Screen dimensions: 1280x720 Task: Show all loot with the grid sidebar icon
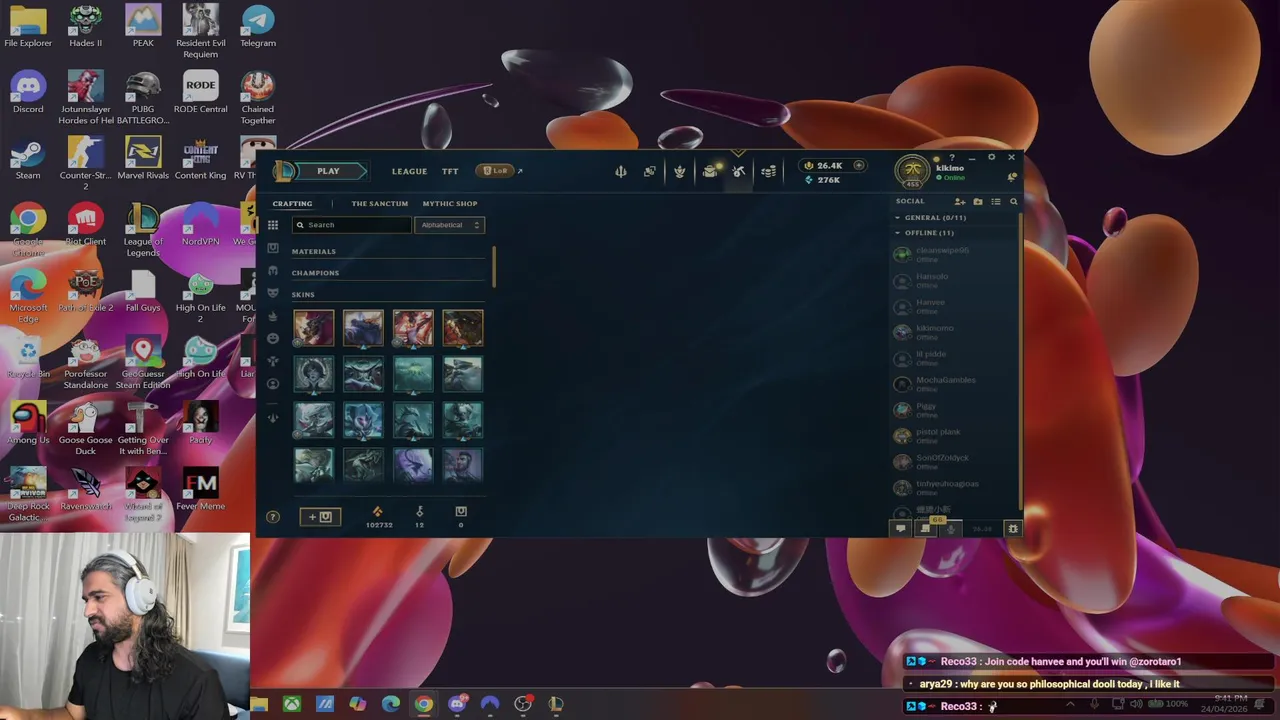[273, 225]
